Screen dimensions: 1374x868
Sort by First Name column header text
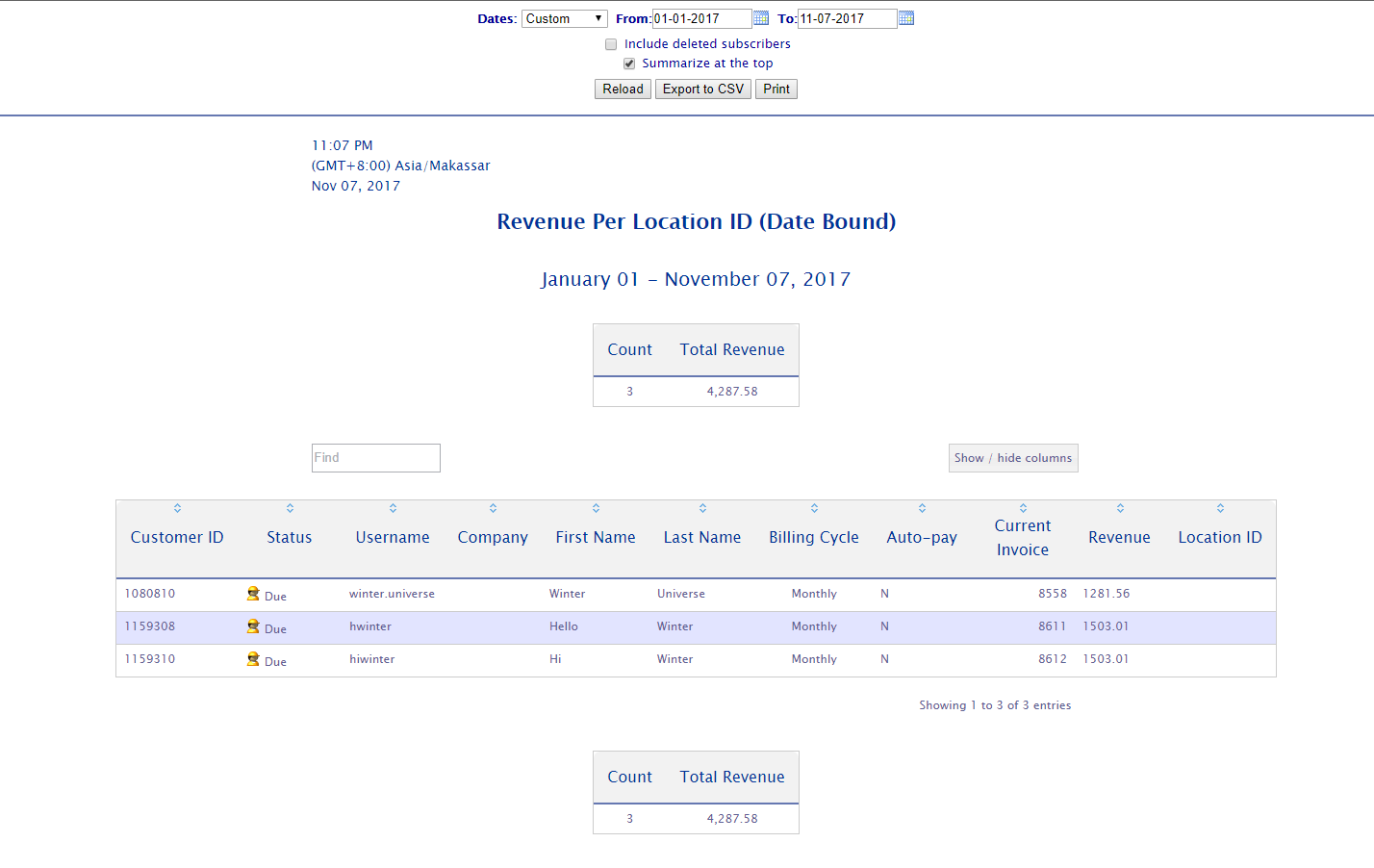596,538
